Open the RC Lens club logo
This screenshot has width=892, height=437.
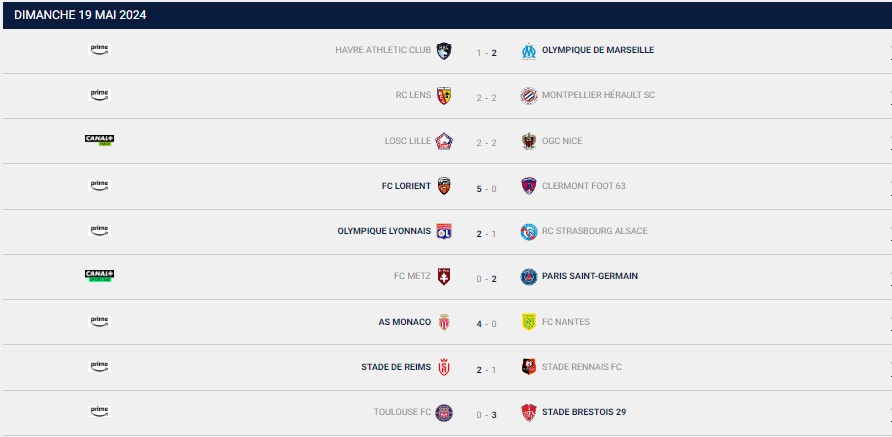coord(444,96)
